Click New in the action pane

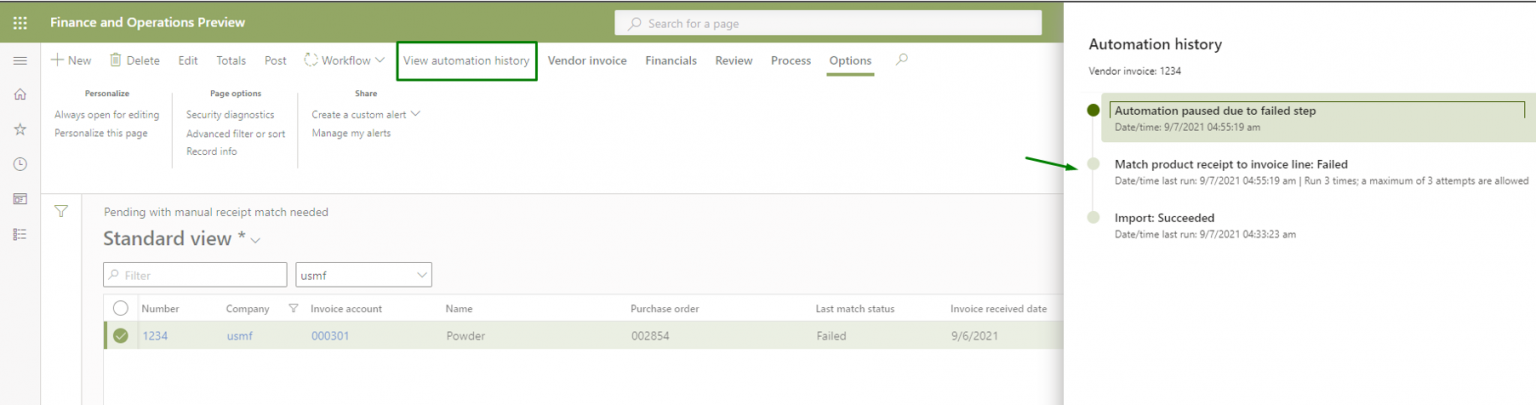pyautogui.click(x=71, y=61)
